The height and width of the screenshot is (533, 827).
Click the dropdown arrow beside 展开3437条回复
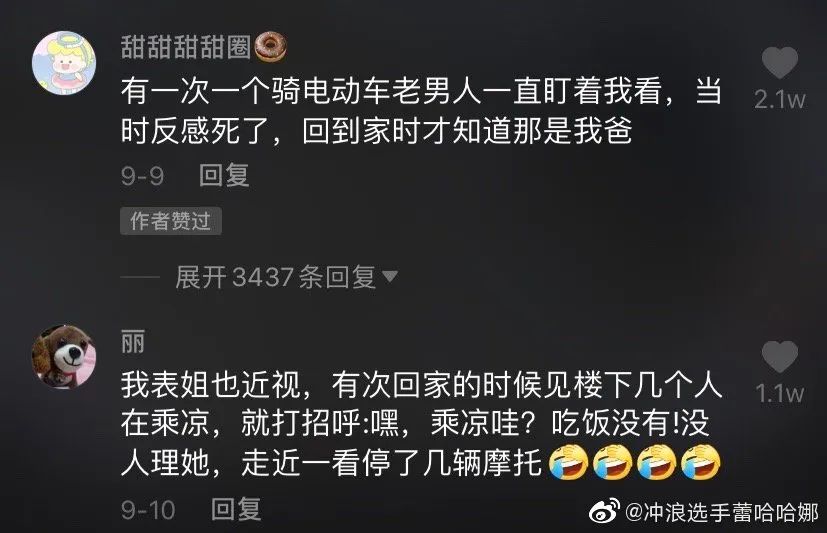coord(389,276)
